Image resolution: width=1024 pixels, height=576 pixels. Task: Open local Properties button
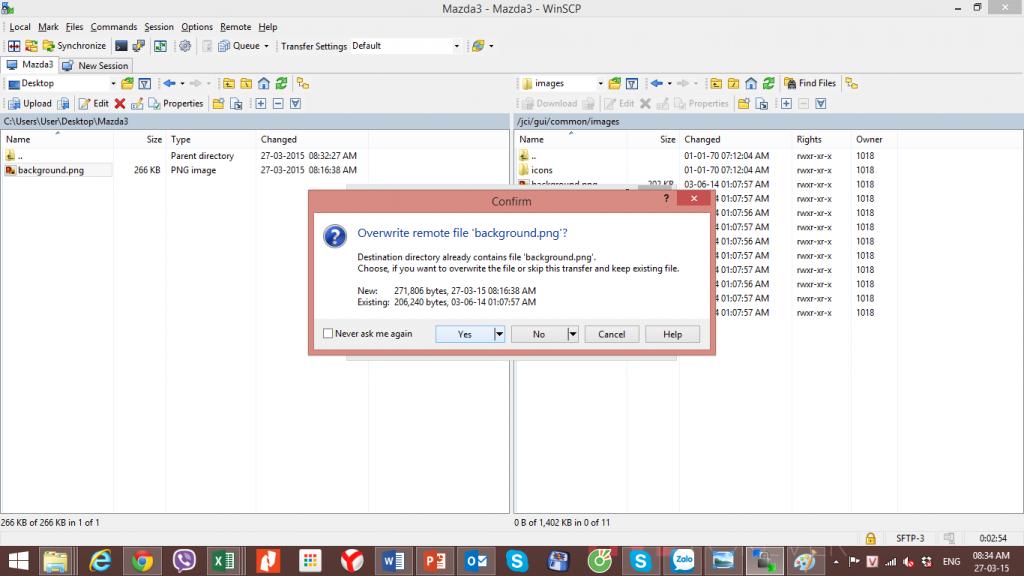pos(176,103)
